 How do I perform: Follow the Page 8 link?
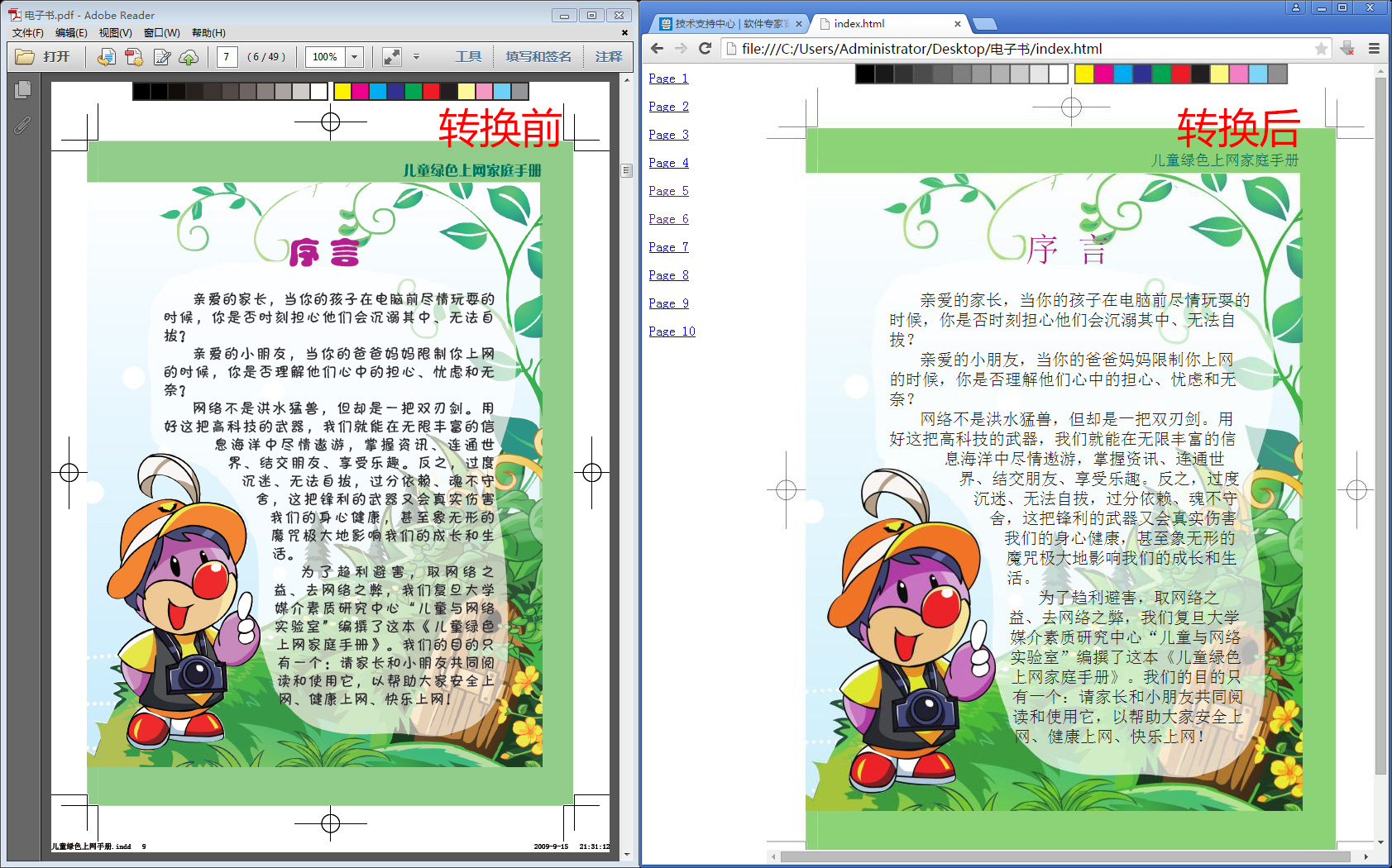point(668,274)
